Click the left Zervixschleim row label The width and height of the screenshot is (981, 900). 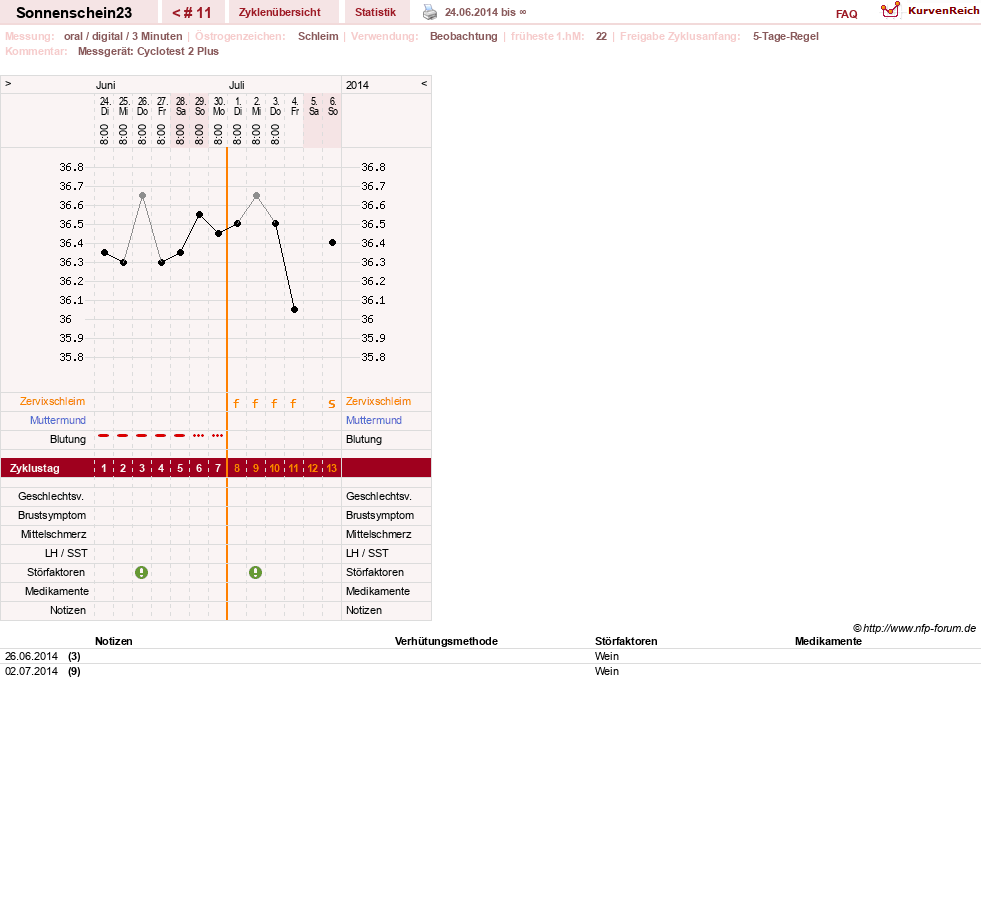coord(53,402)
